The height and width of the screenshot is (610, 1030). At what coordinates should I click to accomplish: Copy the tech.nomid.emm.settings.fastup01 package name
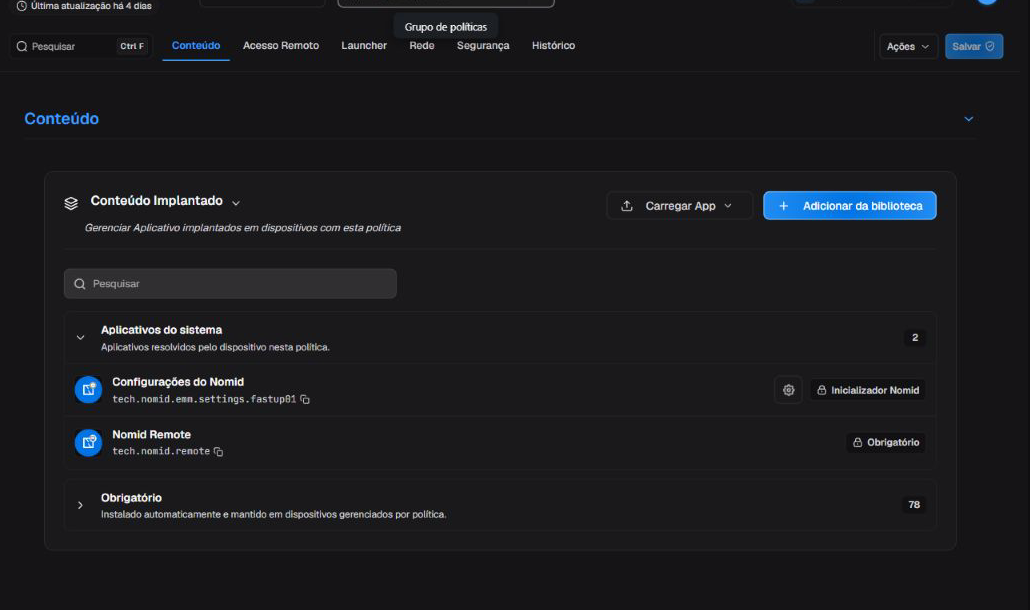point(305,399)
